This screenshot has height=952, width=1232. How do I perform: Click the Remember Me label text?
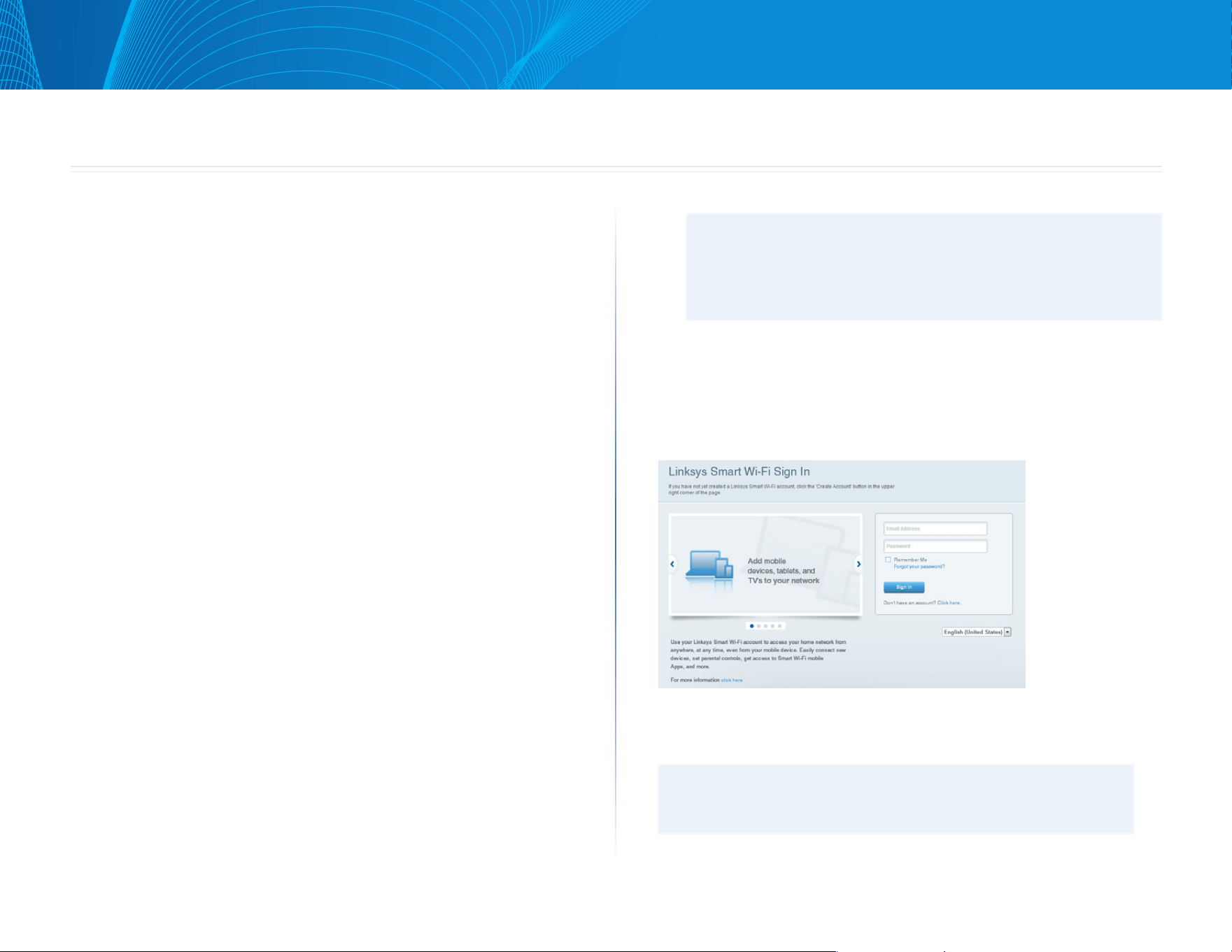(x=910, y=560)
